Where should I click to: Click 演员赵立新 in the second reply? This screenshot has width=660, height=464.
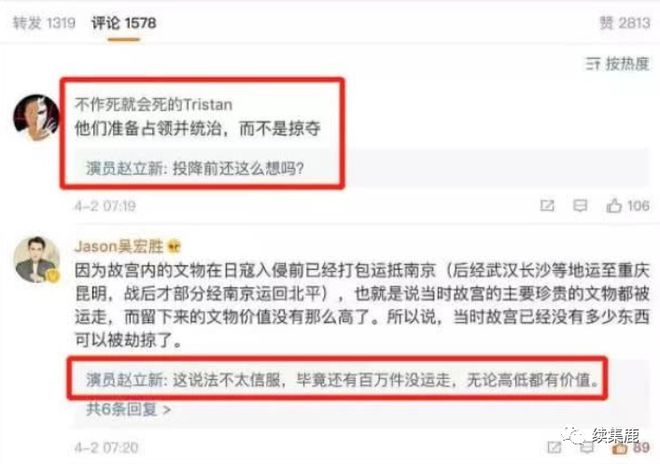click(124, 380)
